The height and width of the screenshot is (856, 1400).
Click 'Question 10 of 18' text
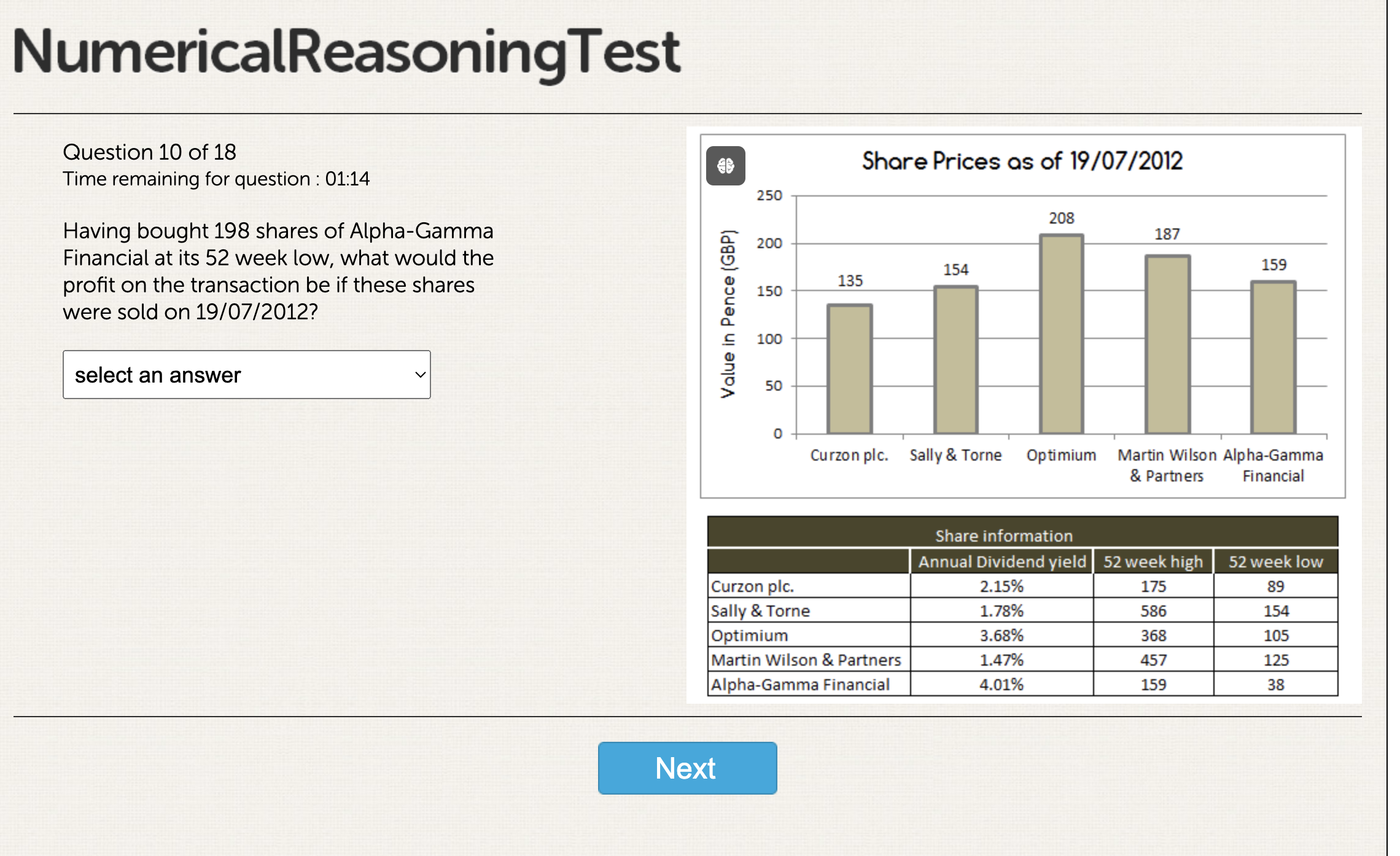[149, 152]
